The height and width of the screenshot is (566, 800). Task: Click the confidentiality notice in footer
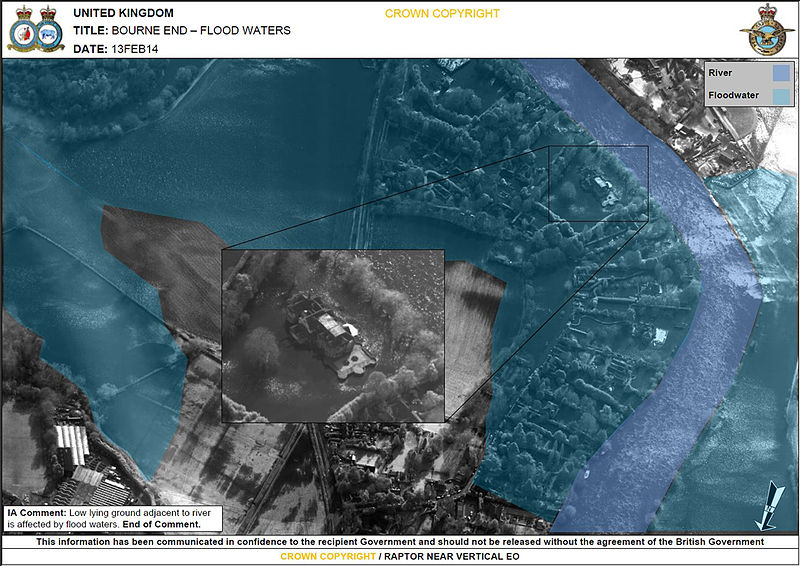[400, 541]
